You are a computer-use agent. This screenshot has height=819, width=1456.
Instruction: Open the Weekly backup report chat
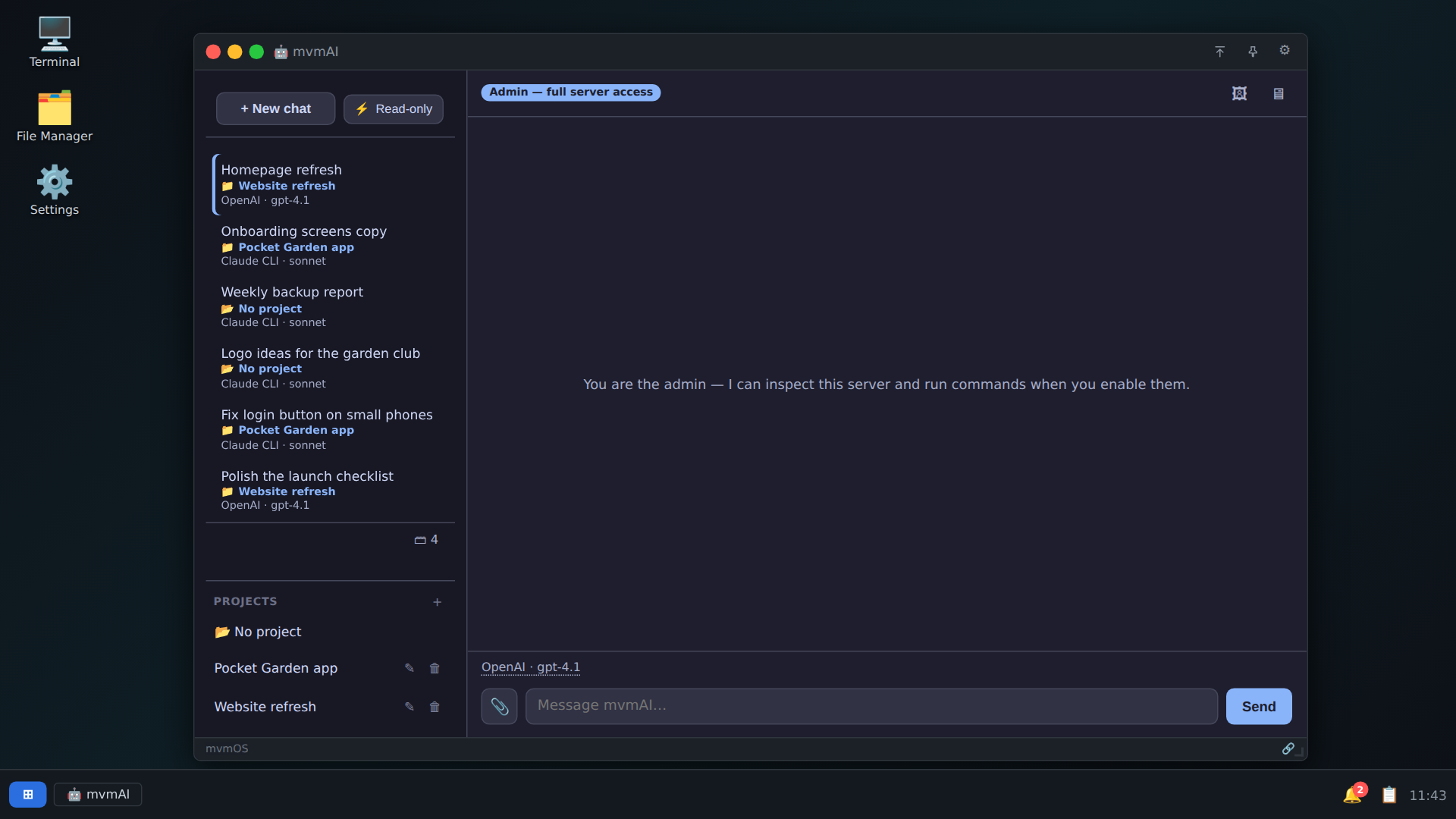pos(331,306)
